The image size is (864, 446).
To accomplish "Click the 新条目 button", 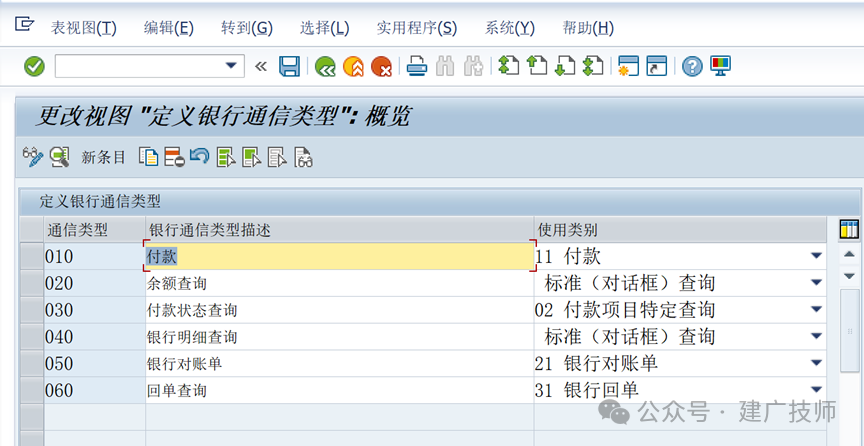I will click(x=104, y=158).
